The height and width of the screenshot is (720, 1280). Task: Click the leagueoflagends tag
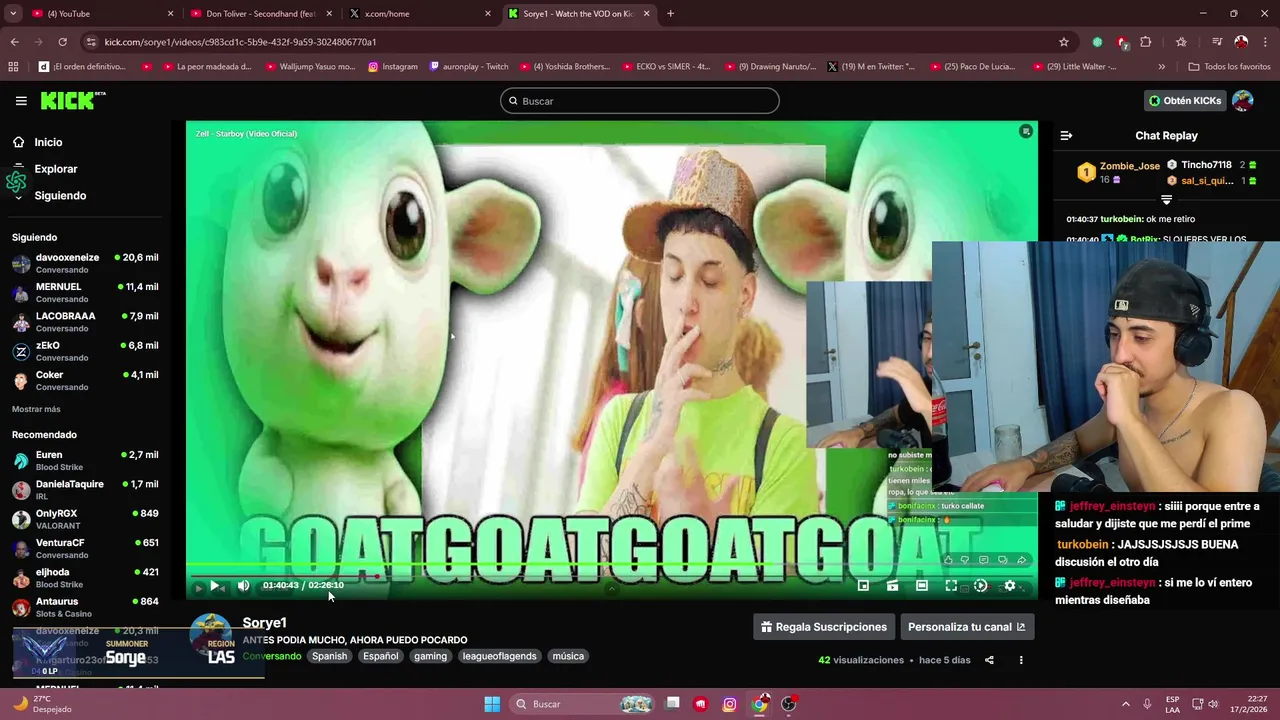coord(499,656)
